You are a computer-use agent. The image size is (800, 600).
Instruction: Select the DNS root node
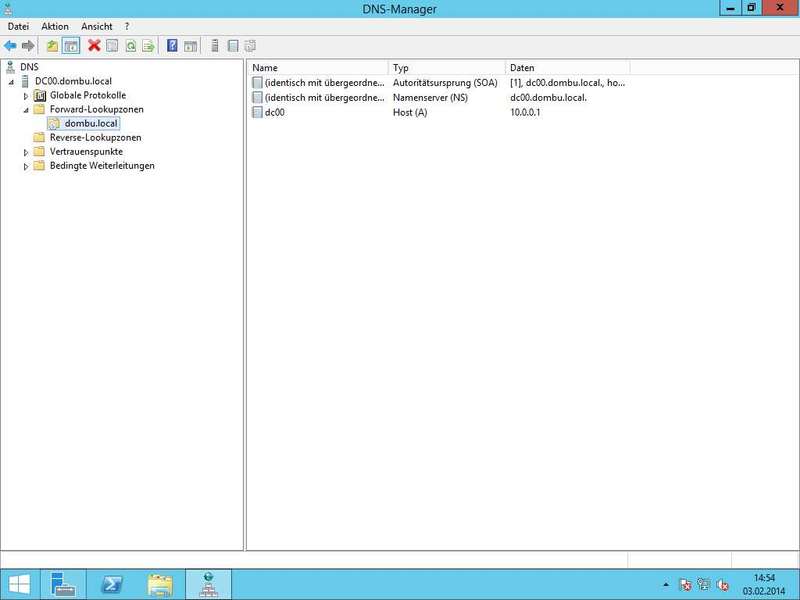coord(29,67)
